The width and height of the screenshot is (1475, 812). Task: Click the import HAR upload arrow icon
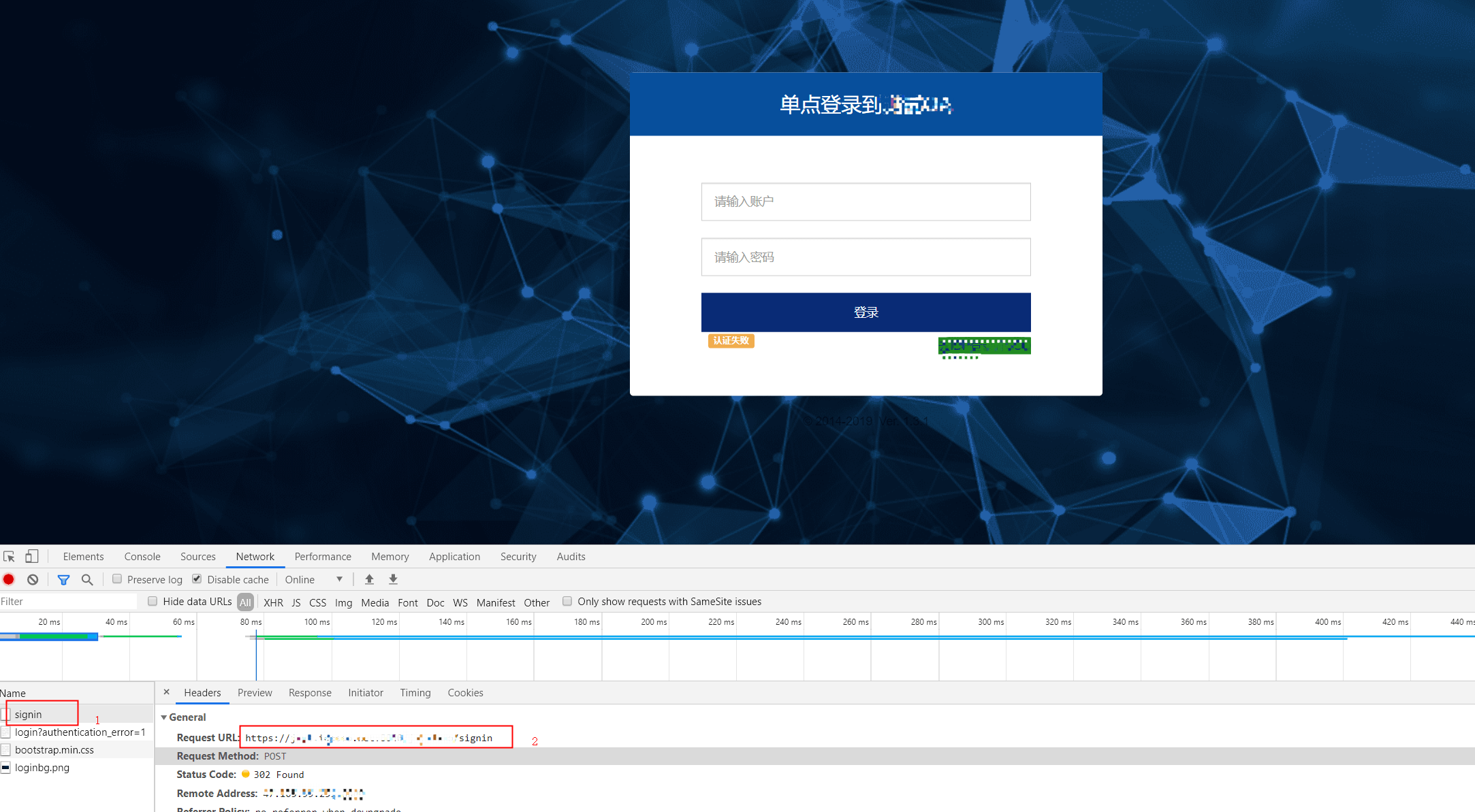pyautogui.click(x=369, y=579)
